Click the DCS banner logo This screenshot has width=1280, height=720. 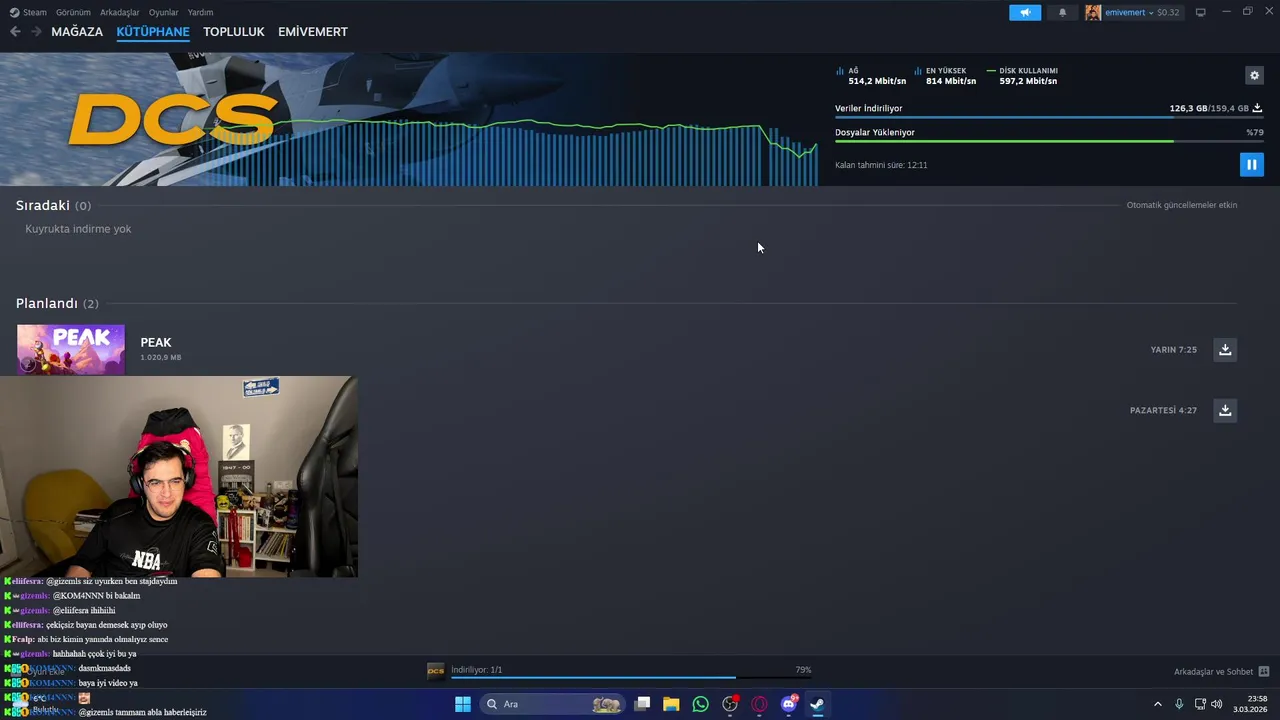tap(172, 121)
